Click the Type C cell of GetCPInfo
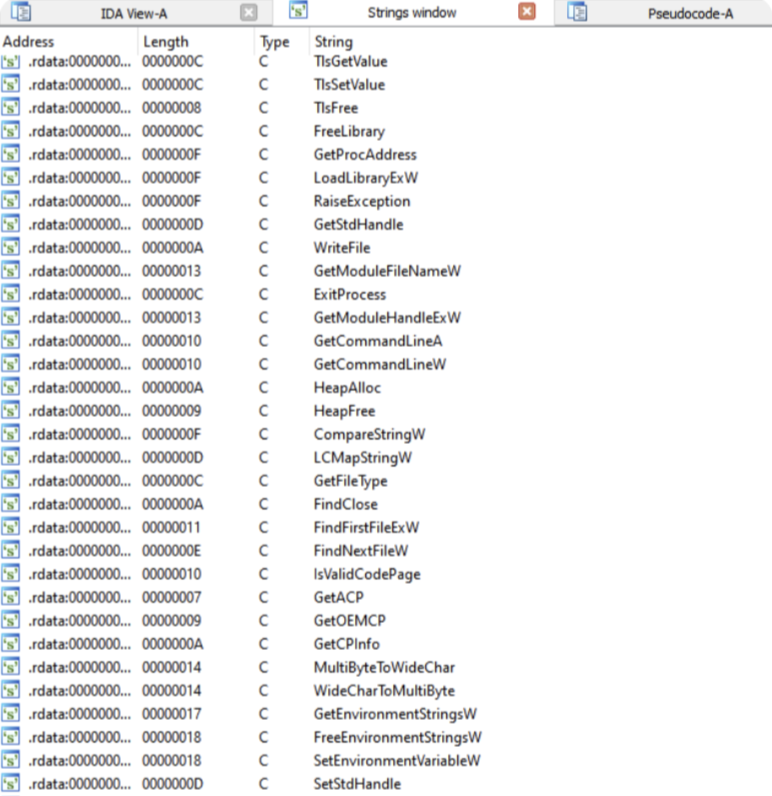 coord(263,644)
